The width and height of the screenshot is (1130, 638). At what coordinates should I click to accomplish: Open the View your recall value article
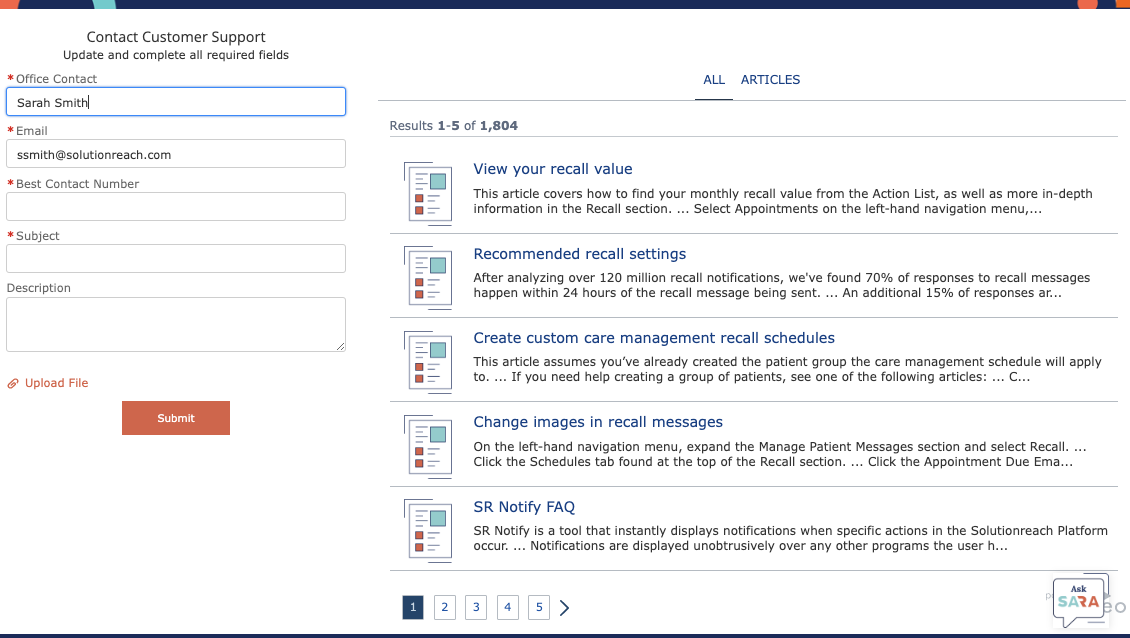point(552,168)
